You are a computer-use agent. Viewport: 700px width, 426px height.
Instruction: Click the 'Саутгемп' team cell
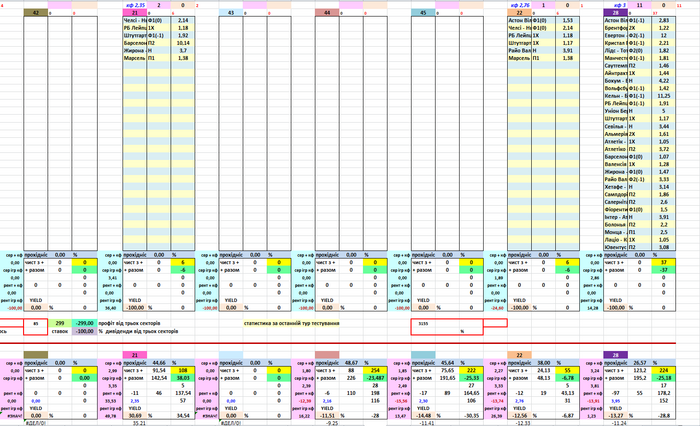pos(616,66)
